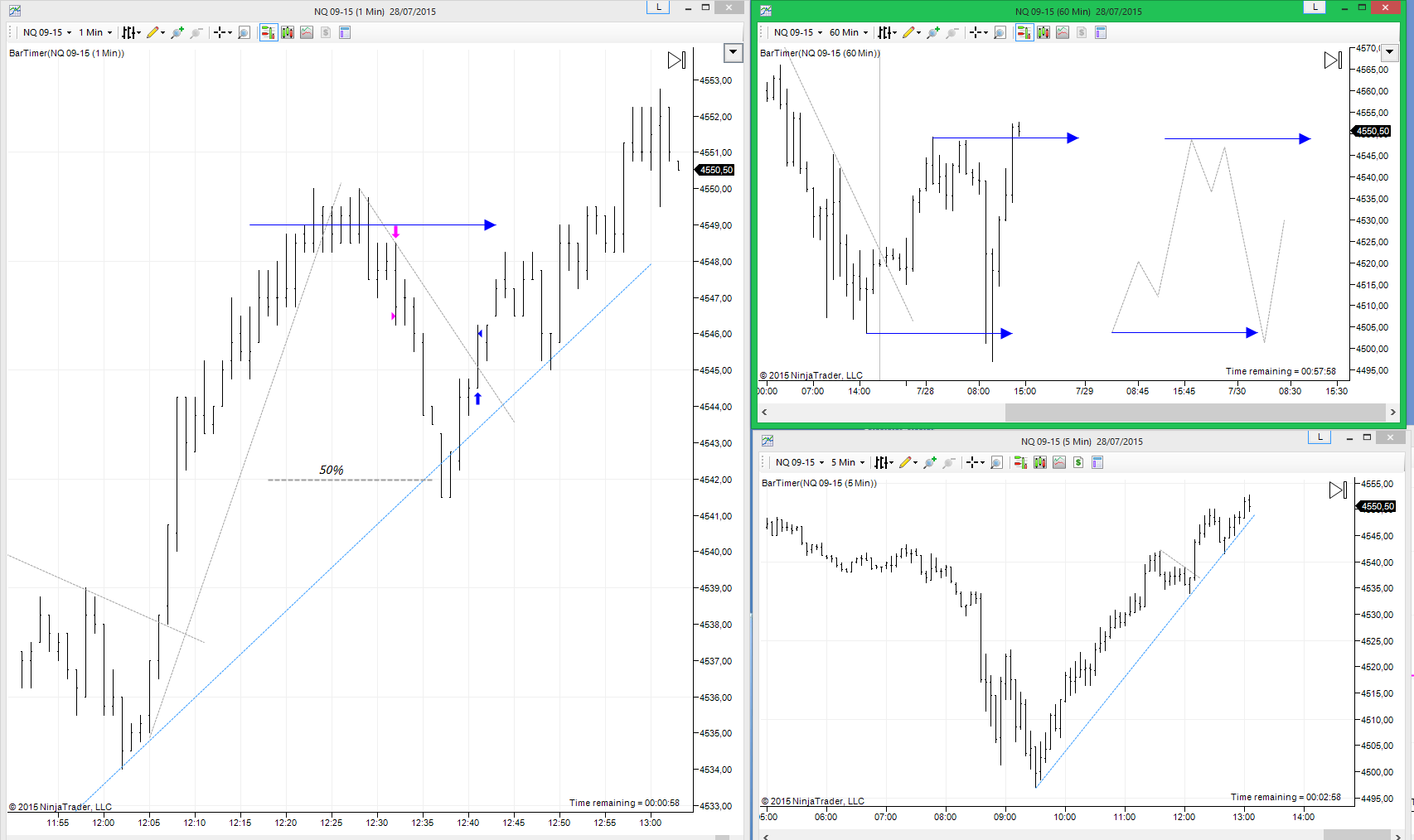Jump to latest bar in 5 Min chart

1338,490
